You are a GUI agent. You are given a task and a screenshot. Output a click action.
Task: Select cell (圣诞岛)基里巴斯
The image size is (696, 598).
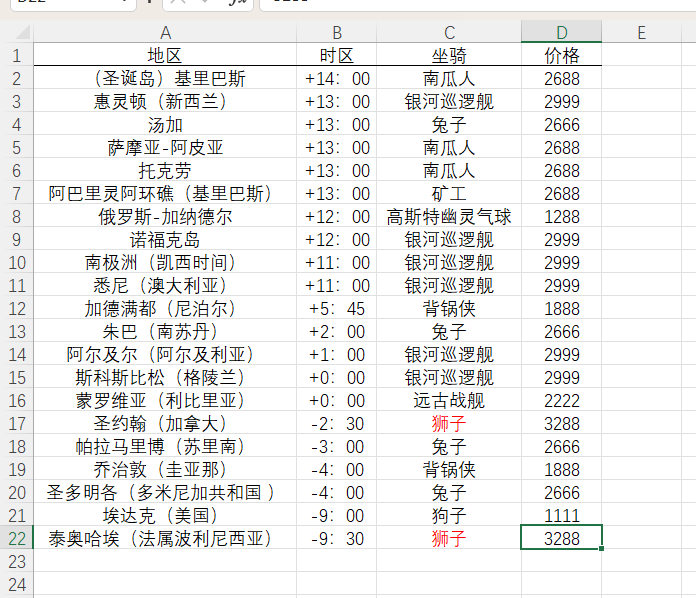tap(165, 79)
